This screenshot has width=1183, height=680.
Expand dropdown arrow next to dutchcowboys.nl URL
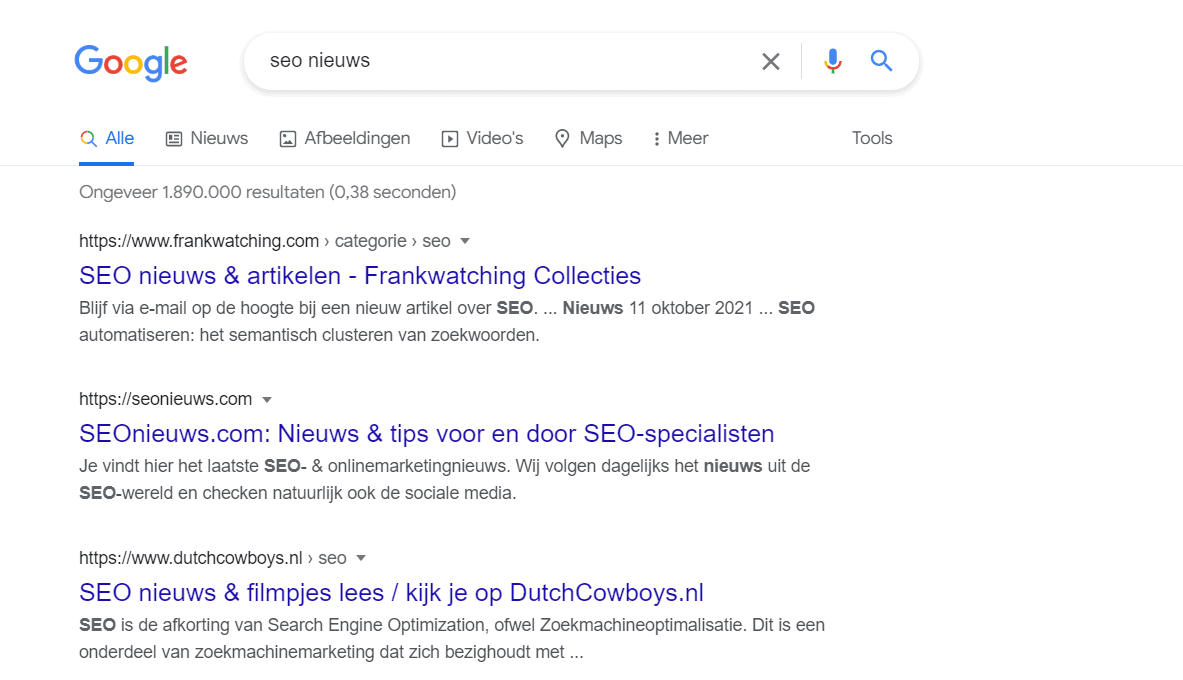click(x=361, y=558)
